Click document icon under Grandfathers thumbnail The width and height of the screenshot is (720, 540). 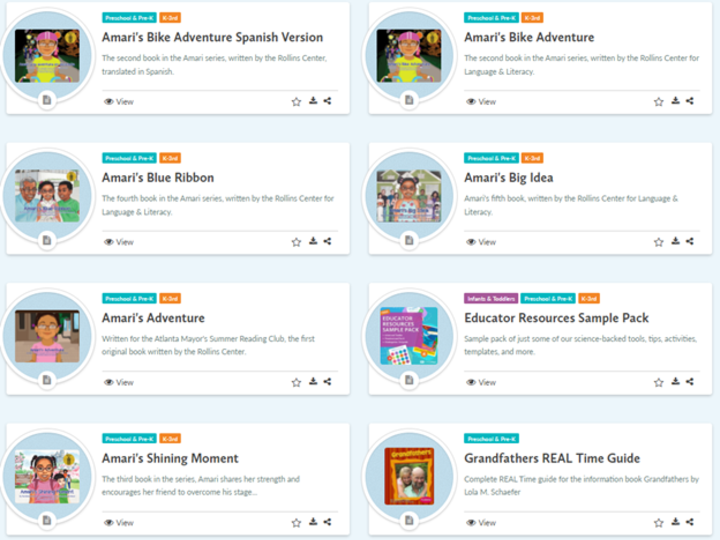point(409,520)
